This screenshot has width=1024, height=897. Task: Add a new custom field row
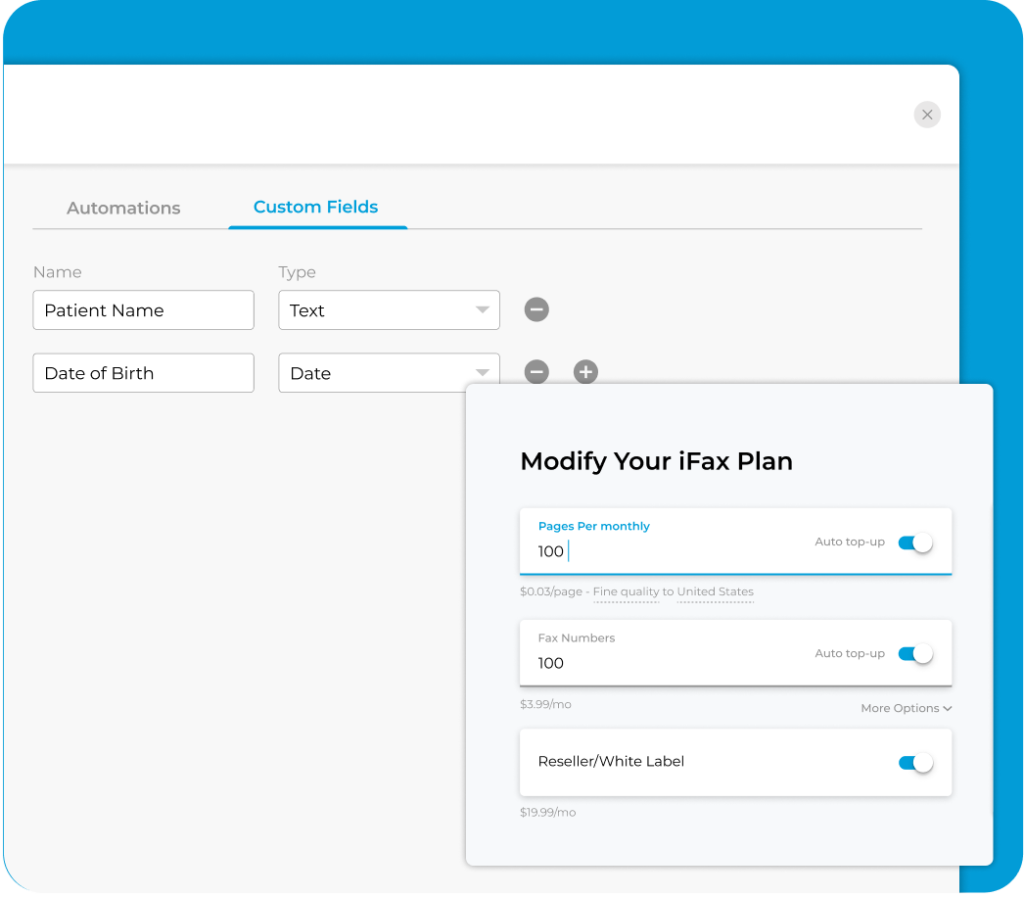[585, 372]
